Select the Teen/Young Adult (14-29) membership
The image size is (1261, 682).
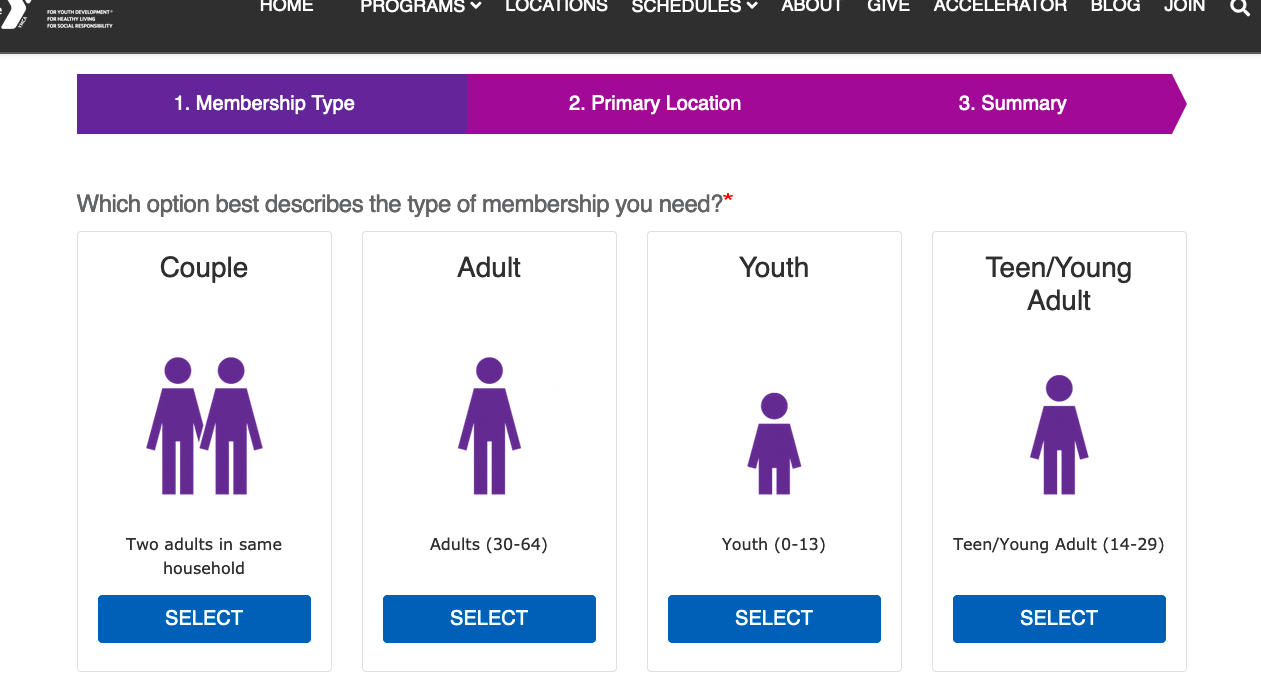pos(1059,618)
